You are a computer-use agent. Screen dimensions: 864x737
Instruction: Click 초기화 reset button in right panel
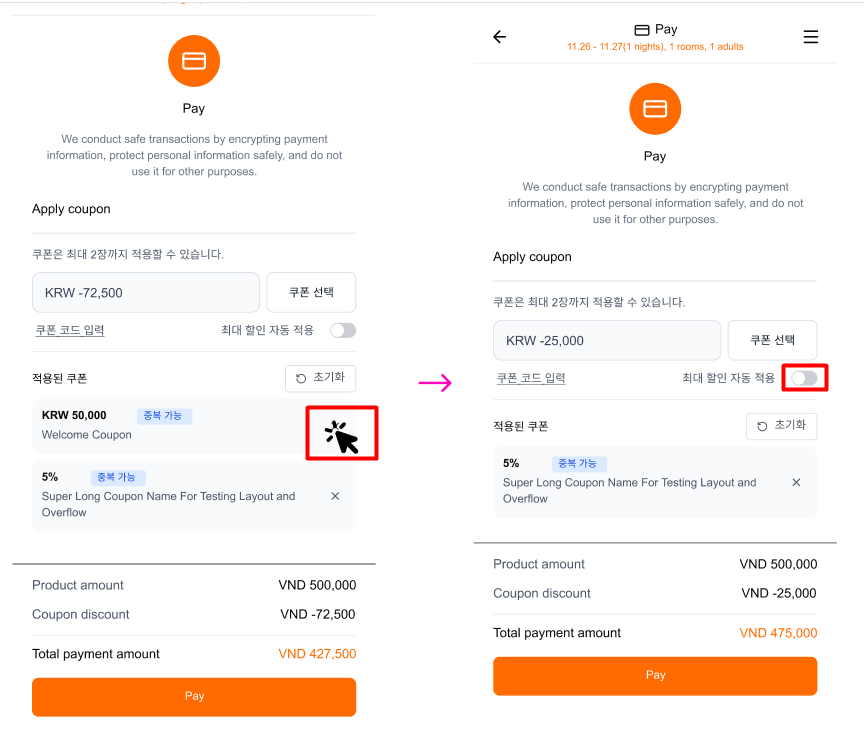(x=781, y=426)
